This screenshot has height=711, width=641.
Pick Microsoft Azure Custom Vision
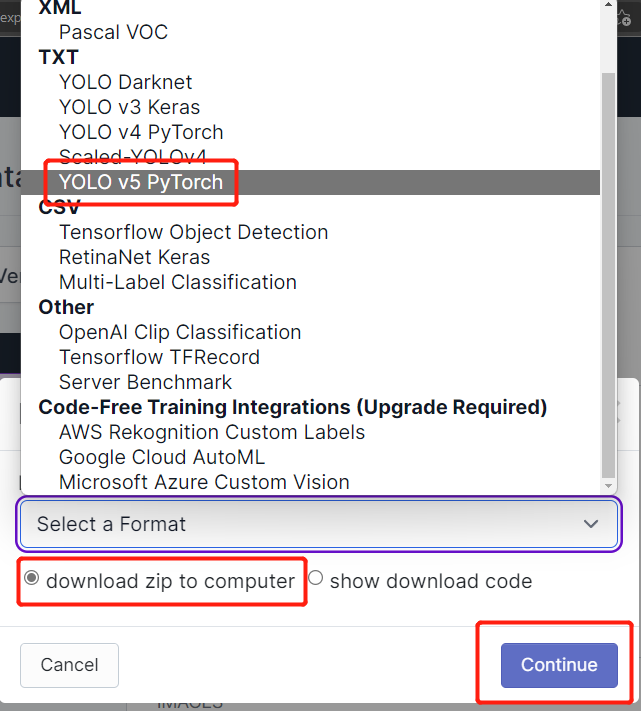204,482
